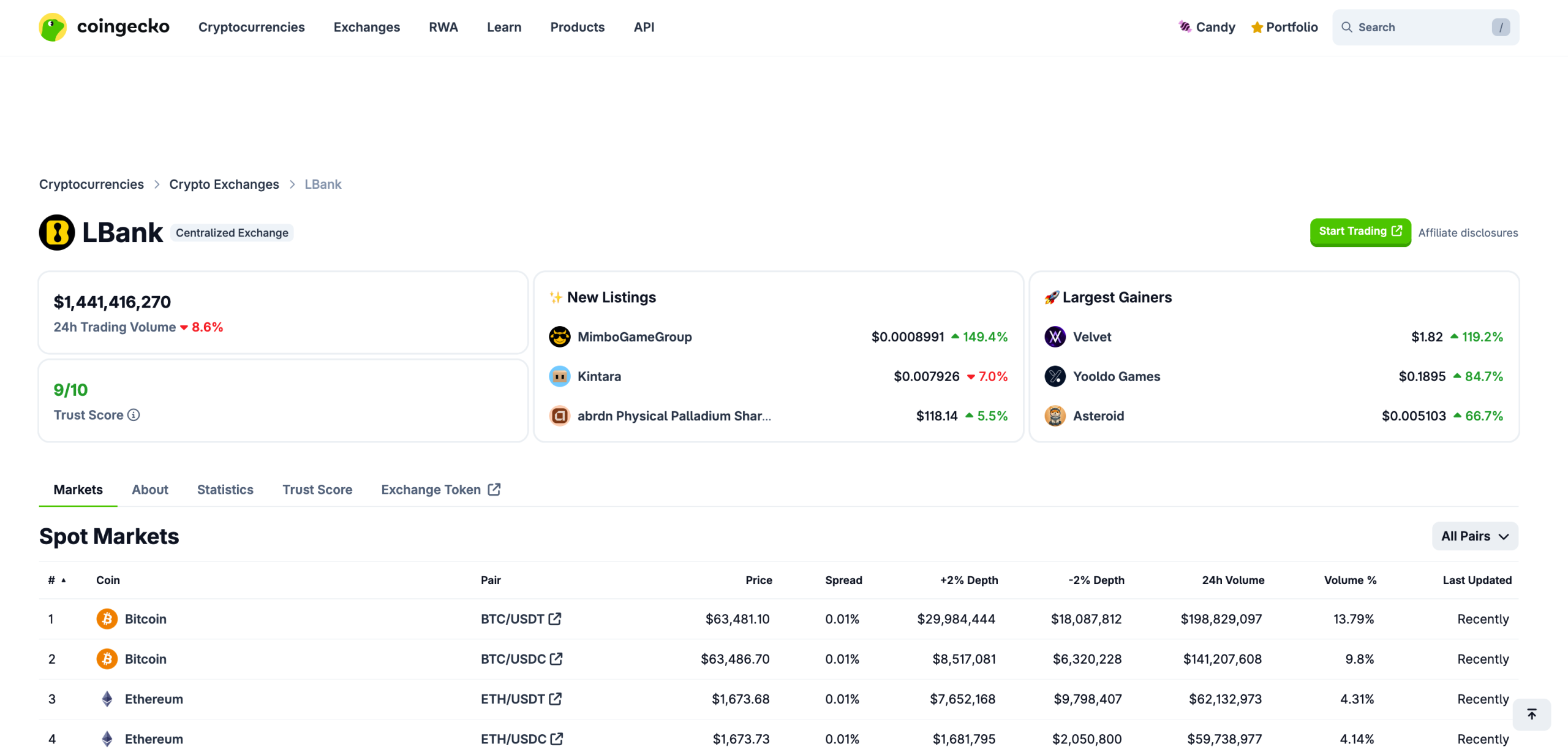1568x755 pixels.
Task: Click the $1,441,416,270 trading volume value
Action: [x=112, y=302]
